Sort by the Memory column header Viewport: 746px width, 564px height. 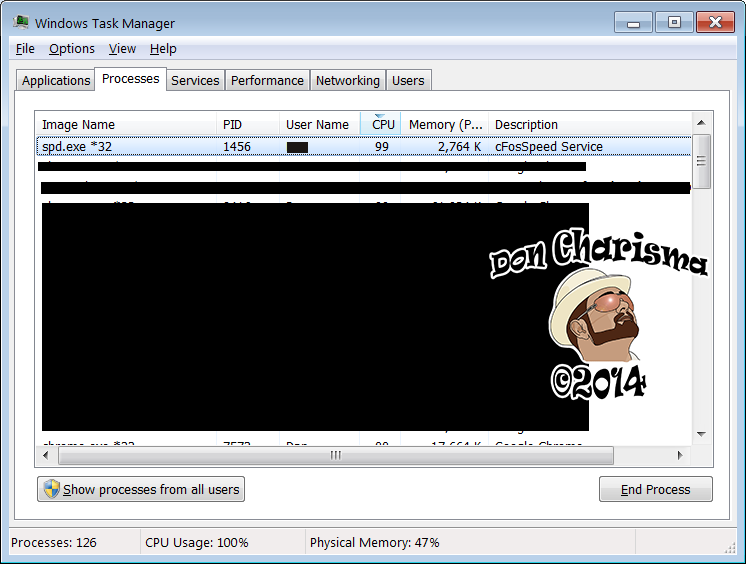click(x=445, y=124)
